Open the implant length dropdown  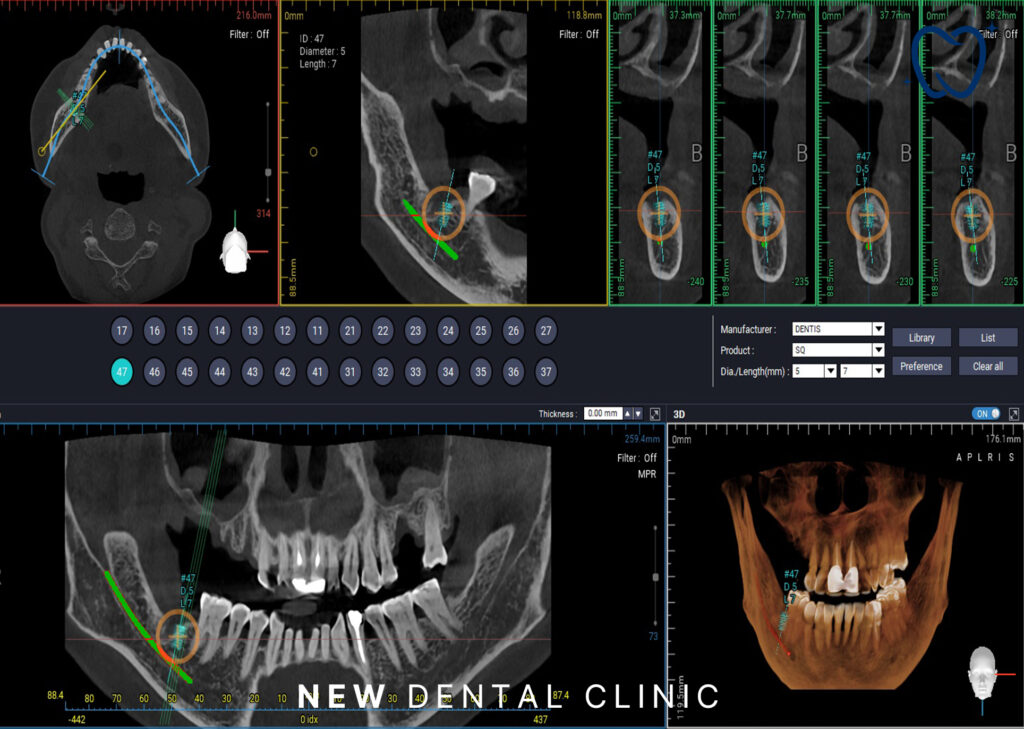(x=862, y=371)
